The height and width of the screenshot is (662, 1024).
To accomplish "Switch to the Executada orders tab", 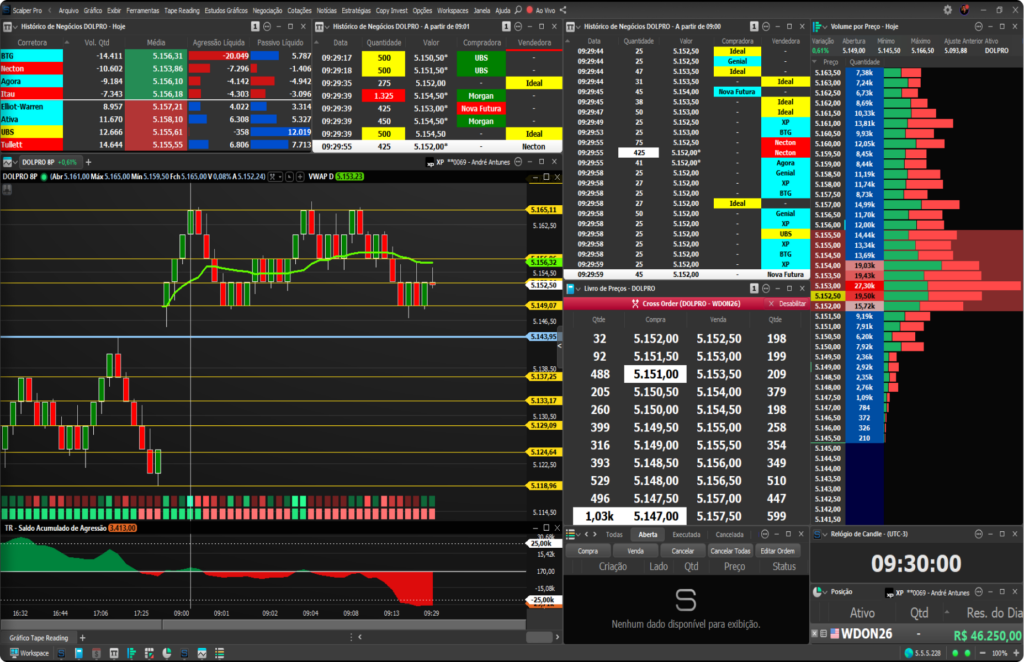I will pos(686,535).
